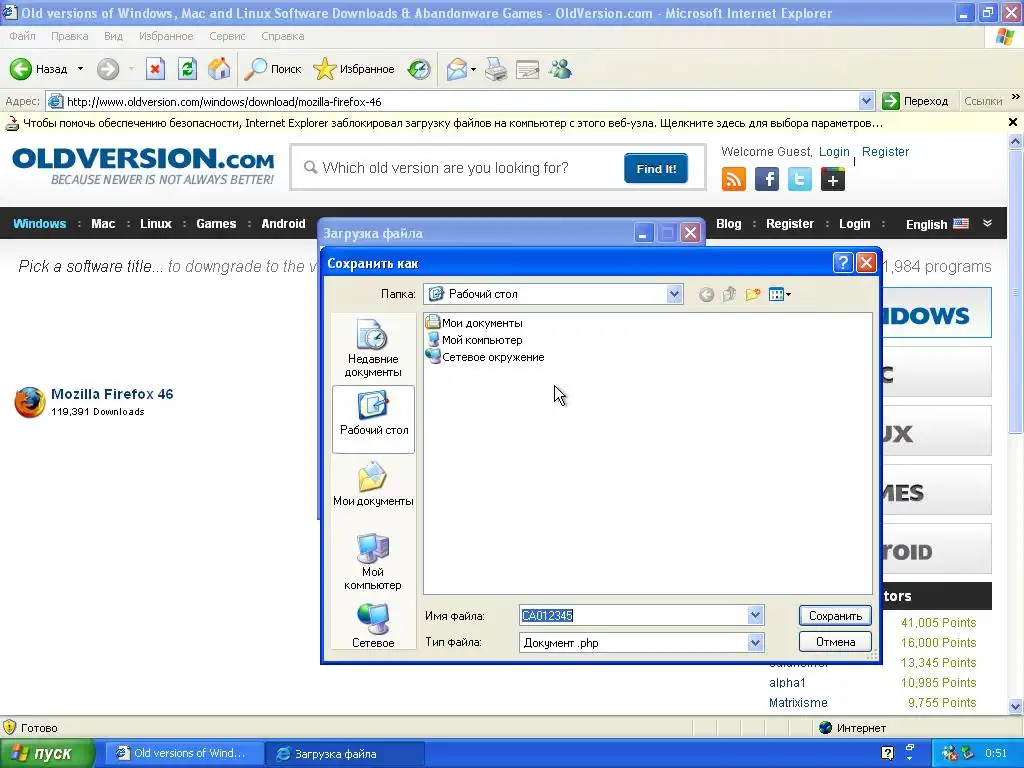The height and width of the screenshot is (768, 1024).
Task: Select My Documents place in sidebar
Action: (373, 484)
